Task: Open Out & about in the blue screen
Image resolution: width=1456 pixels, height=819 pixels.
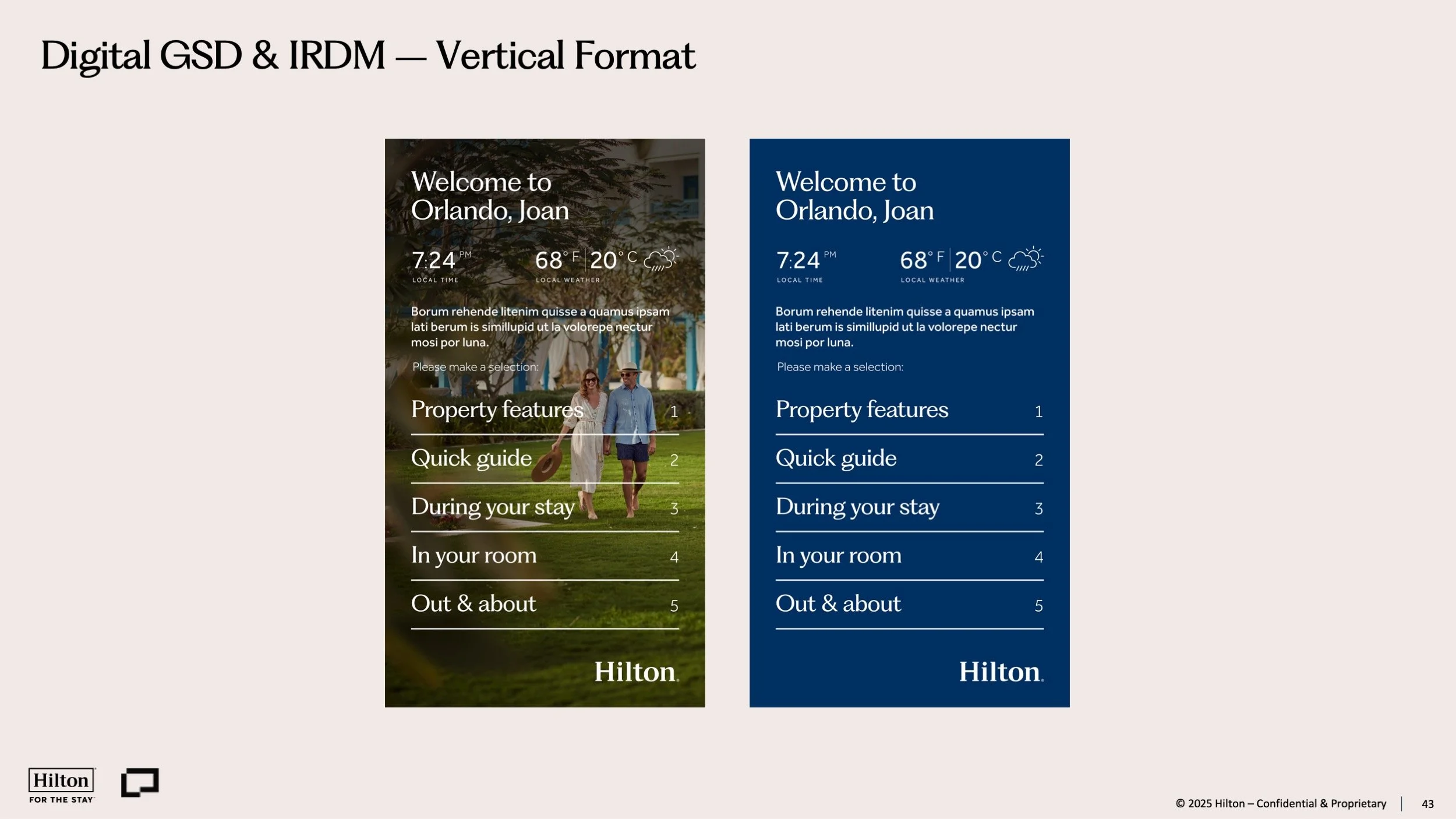Action: point(910,605)
